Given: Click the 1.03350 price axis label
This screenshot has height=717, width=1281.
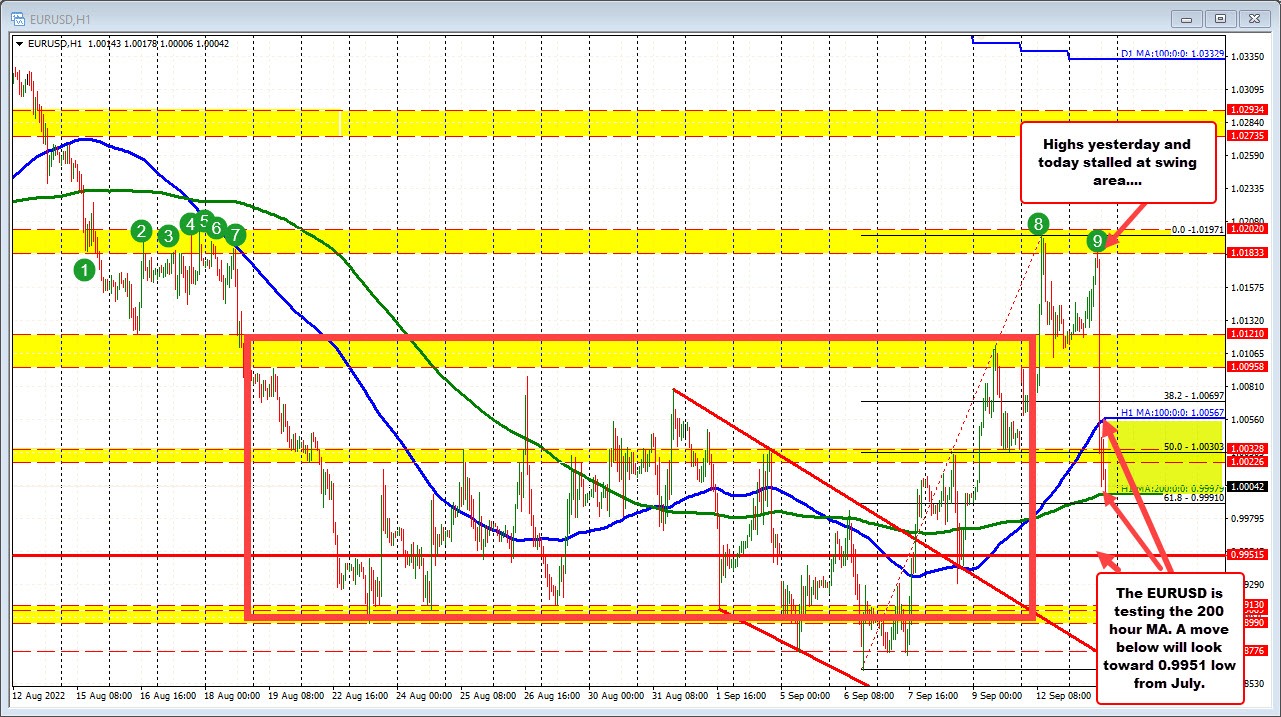Looking at the screenshot, I should tap(1246, 57).
